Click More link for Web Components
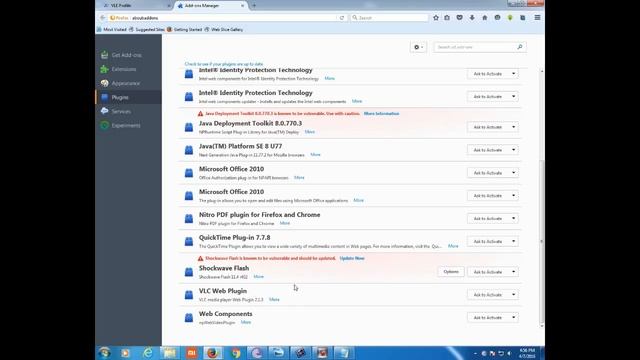This screenshot has height=360, width=640. point(246,322)
